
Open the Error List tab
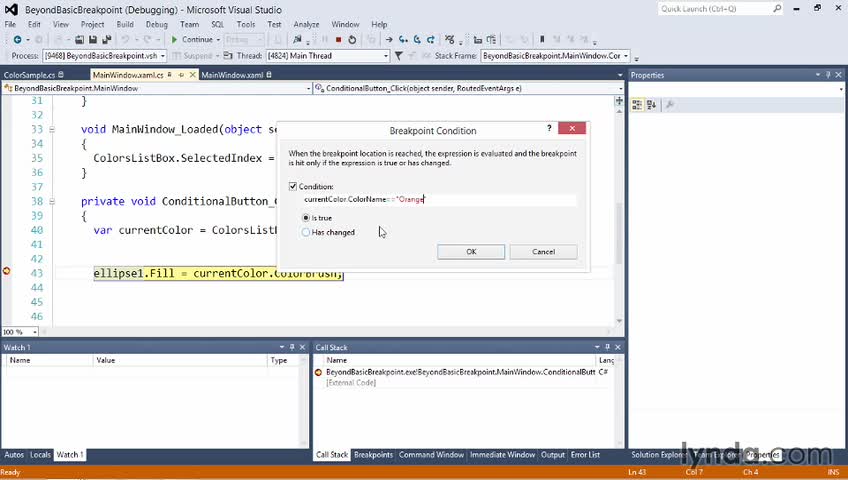(585, 455)
